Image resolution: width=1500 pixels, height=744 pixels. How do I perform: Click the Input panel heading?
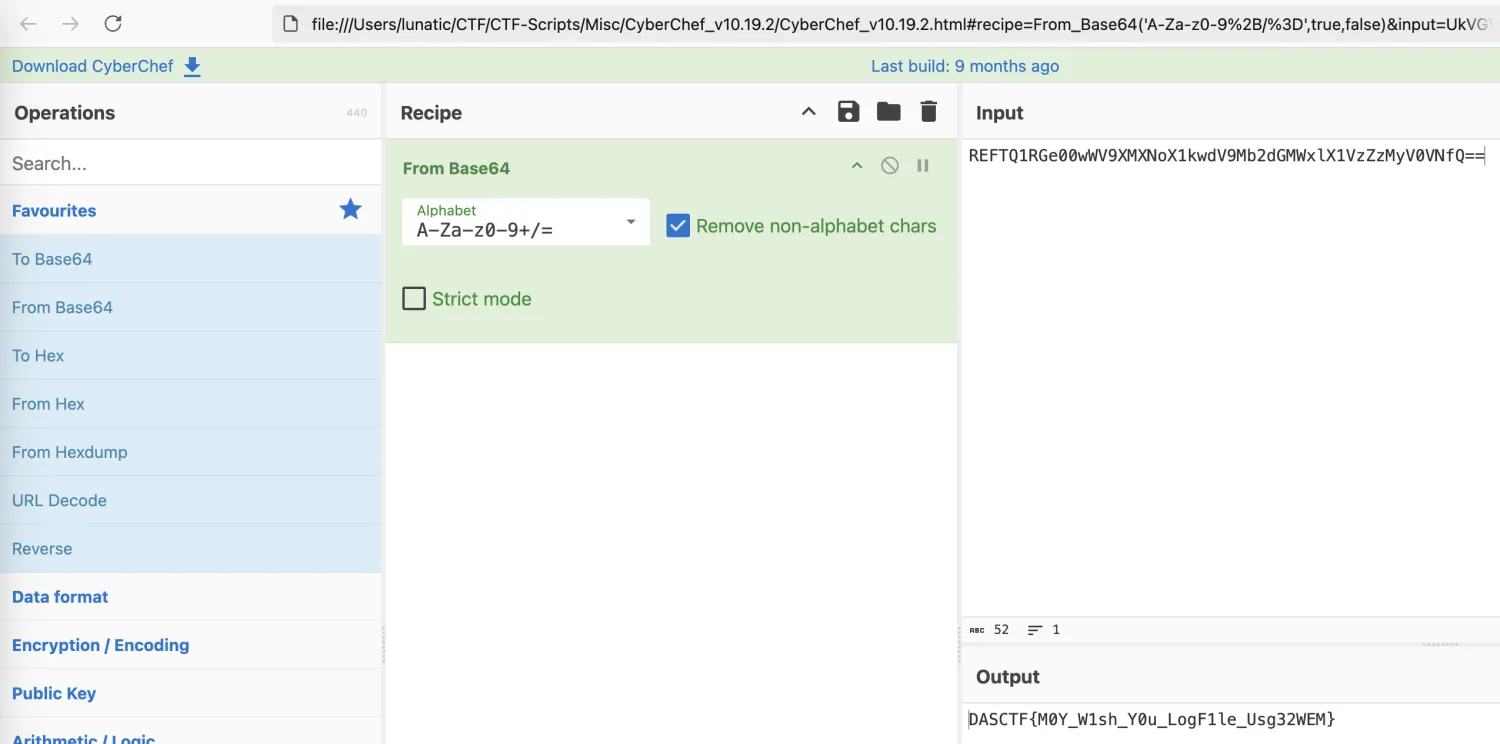[x=1000, y=113]
